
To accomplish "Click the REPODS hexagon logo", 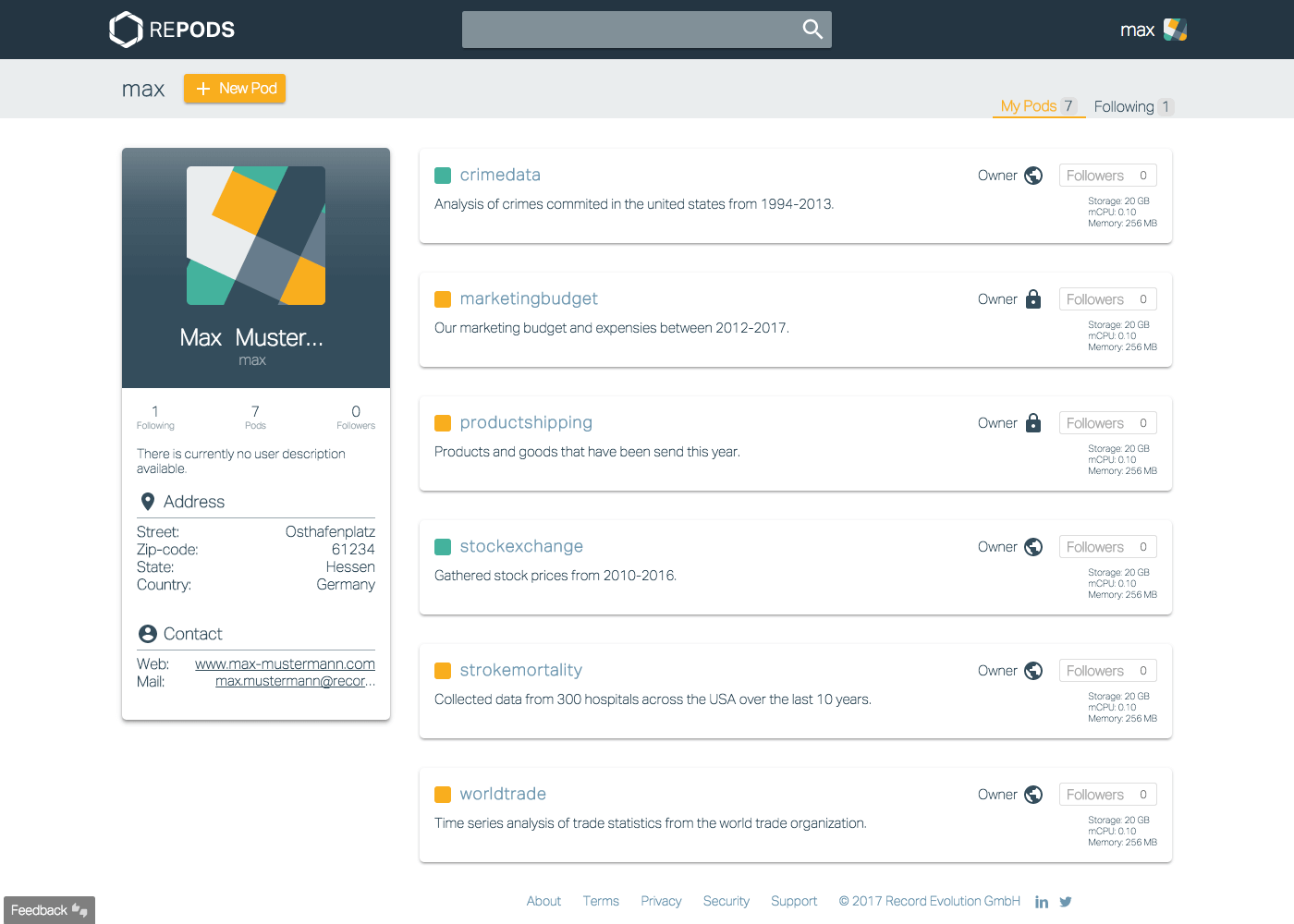I will pos(126,29).
